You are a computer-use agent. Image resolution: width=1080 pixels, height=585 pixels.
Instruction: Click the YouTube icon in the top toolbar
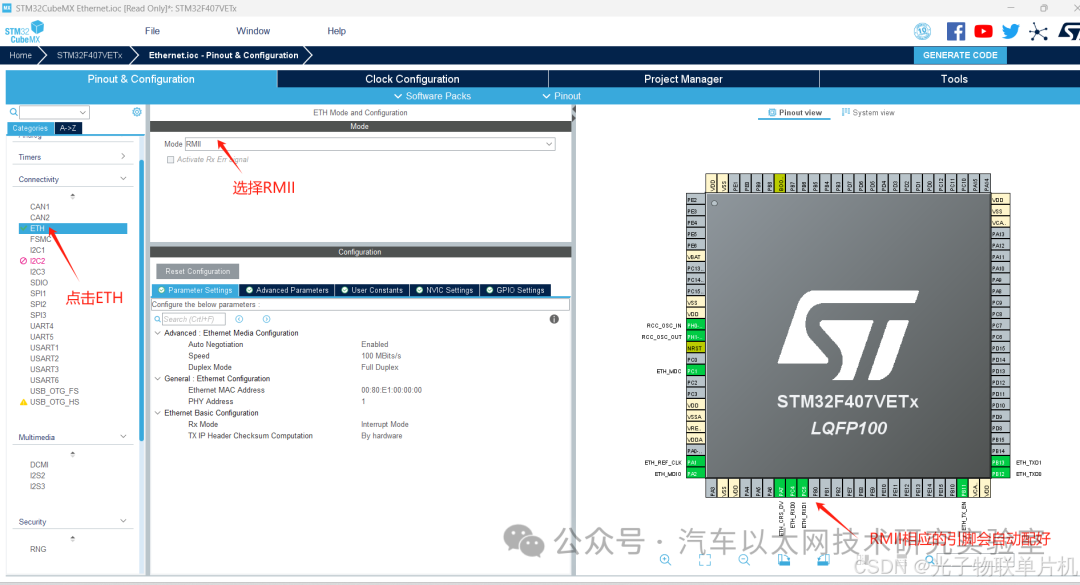tap(983, 31)
